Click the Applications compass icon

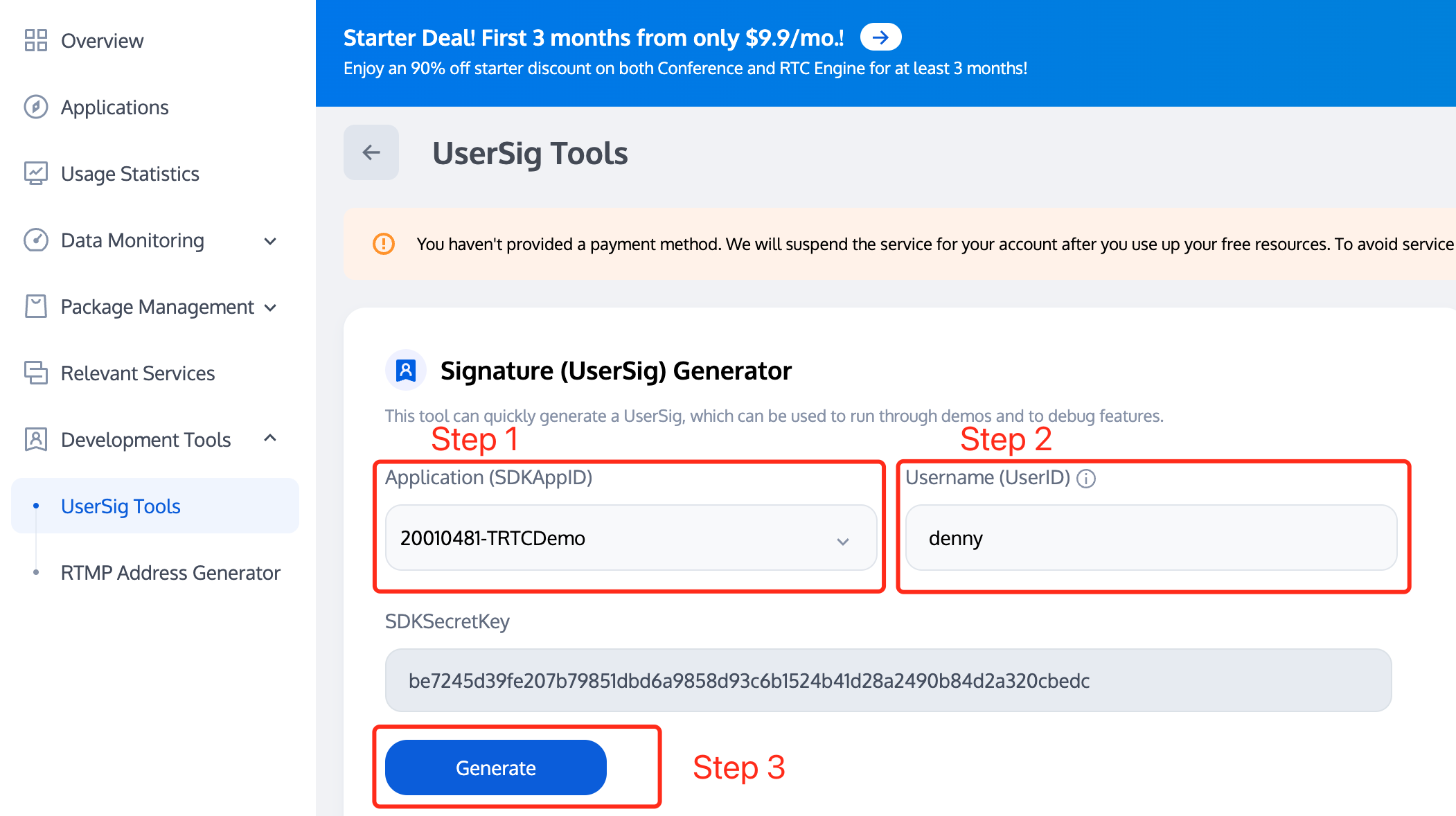(36, 107)
